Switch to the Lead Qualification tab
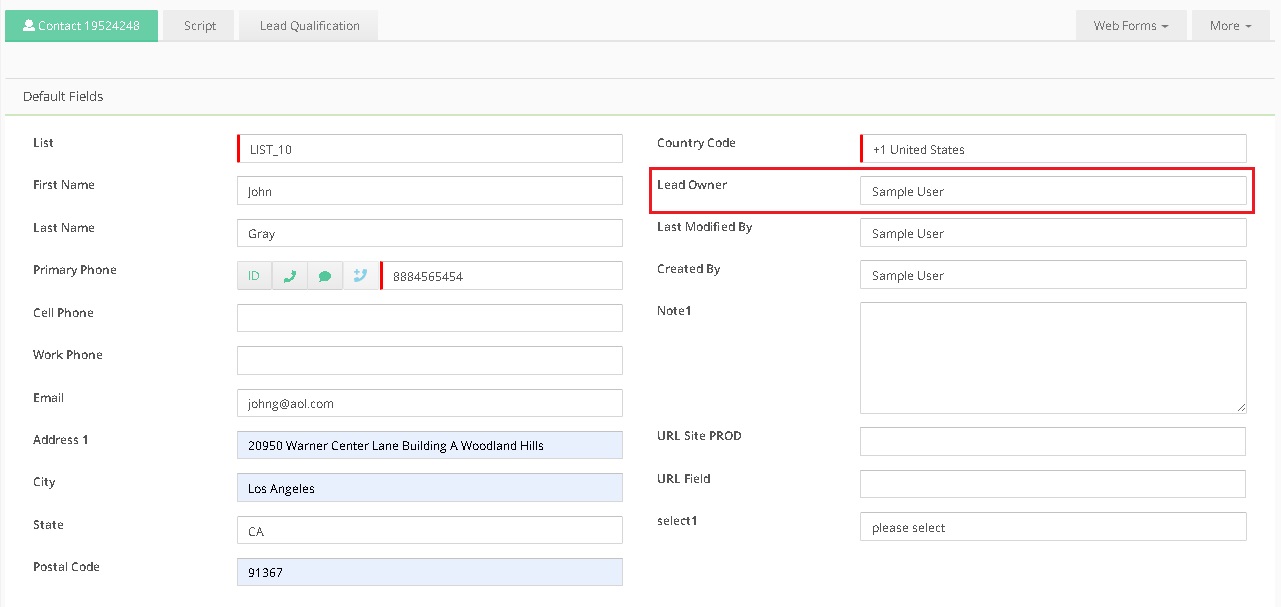The image size is (1281, 607). click(x=309, y=26)
